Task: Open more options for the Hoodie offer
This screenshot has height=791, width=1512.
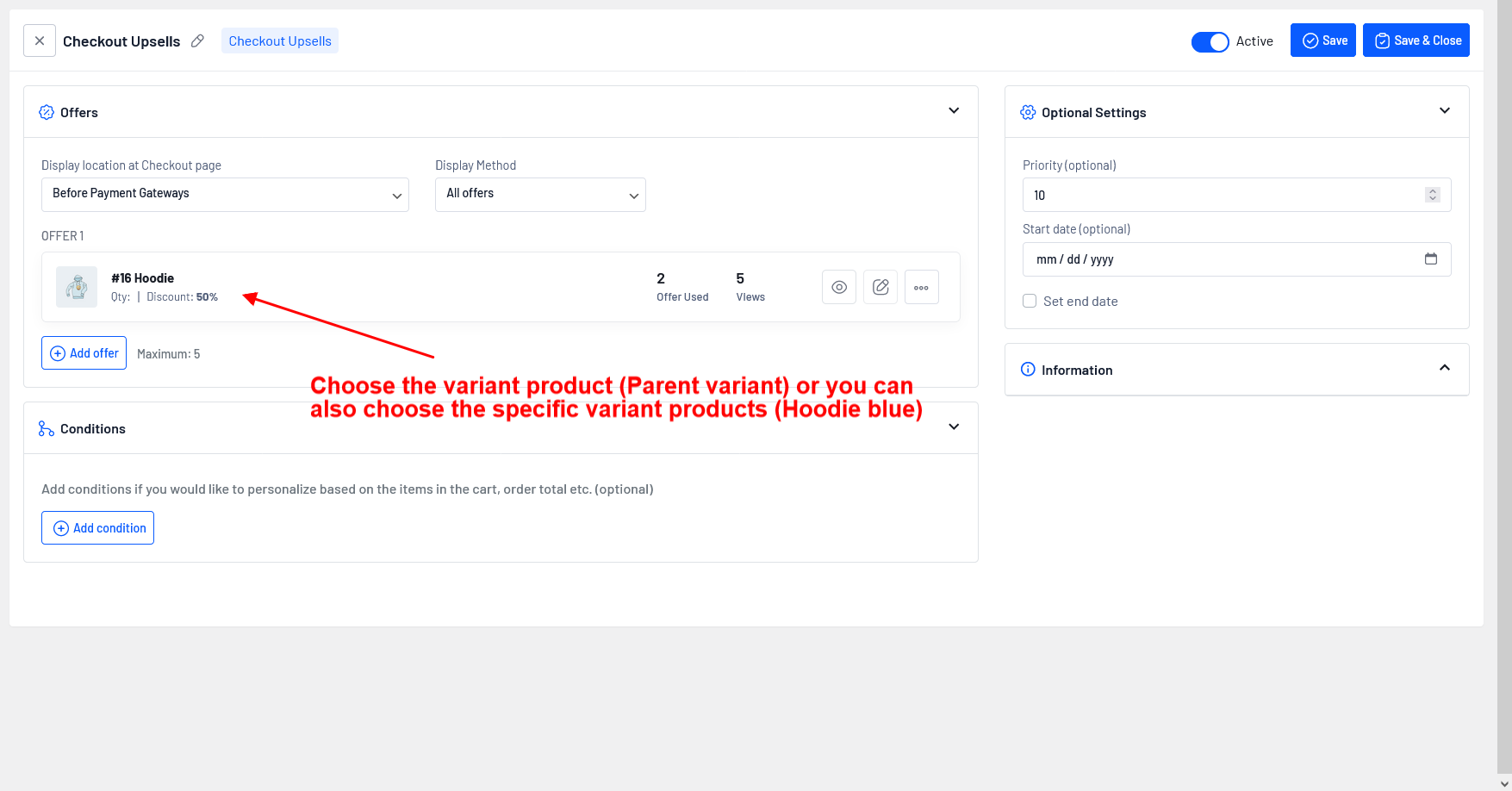Action: pyautogui.click(x=921, y=287)
